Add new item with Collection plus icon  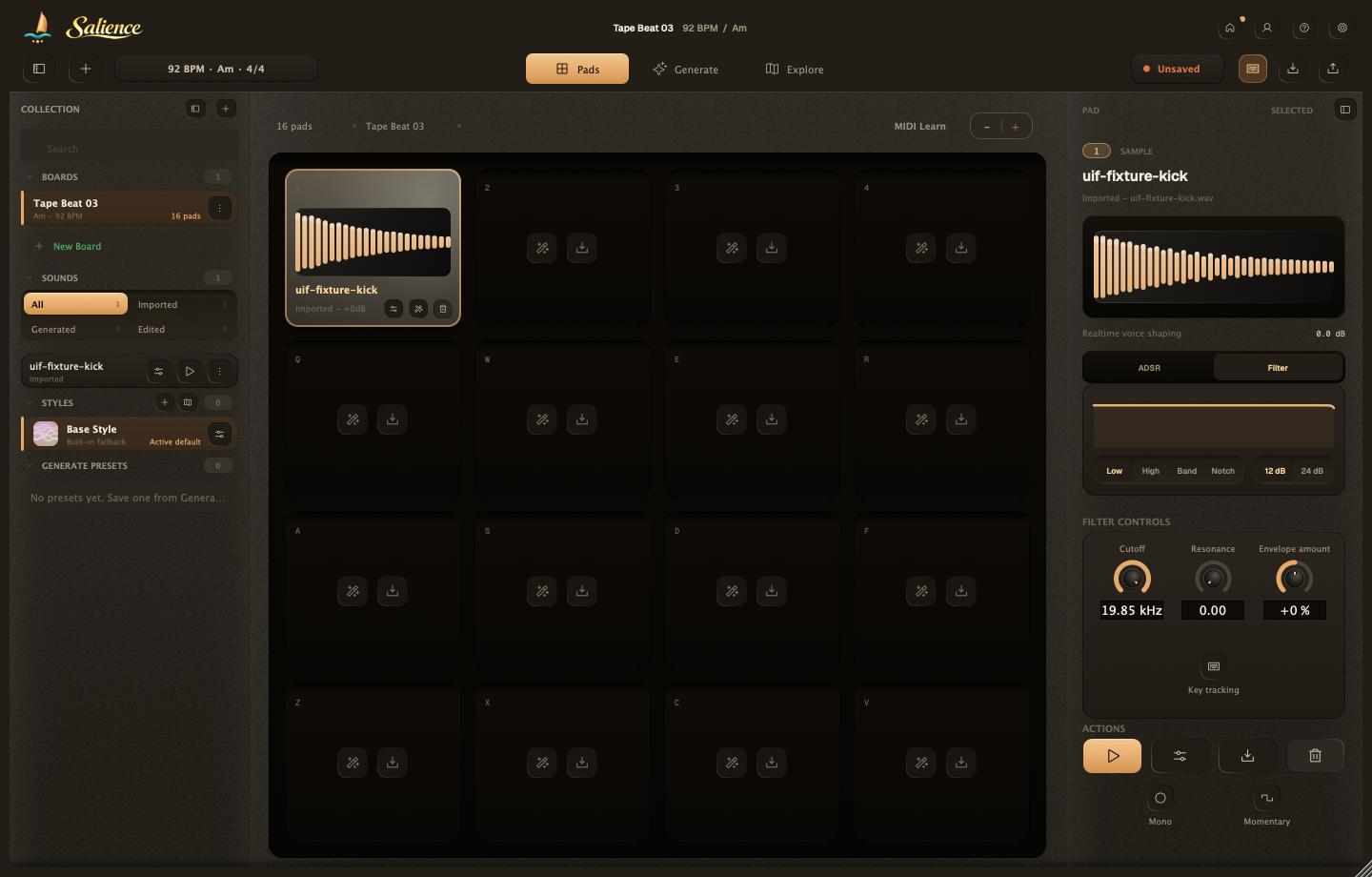point(226,109)
